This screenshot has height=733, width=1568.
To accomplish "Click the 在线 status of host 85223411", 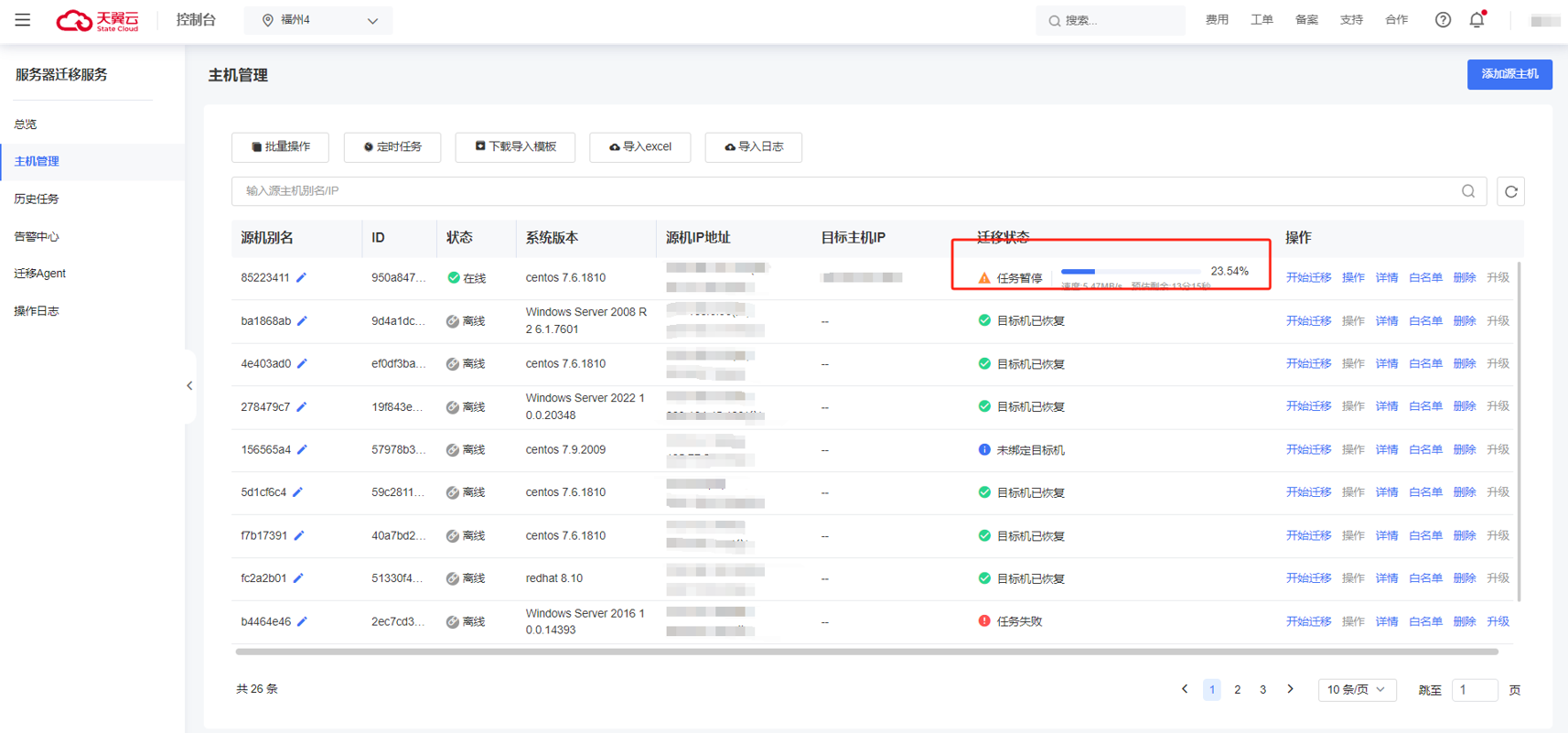I will (467, 278).
